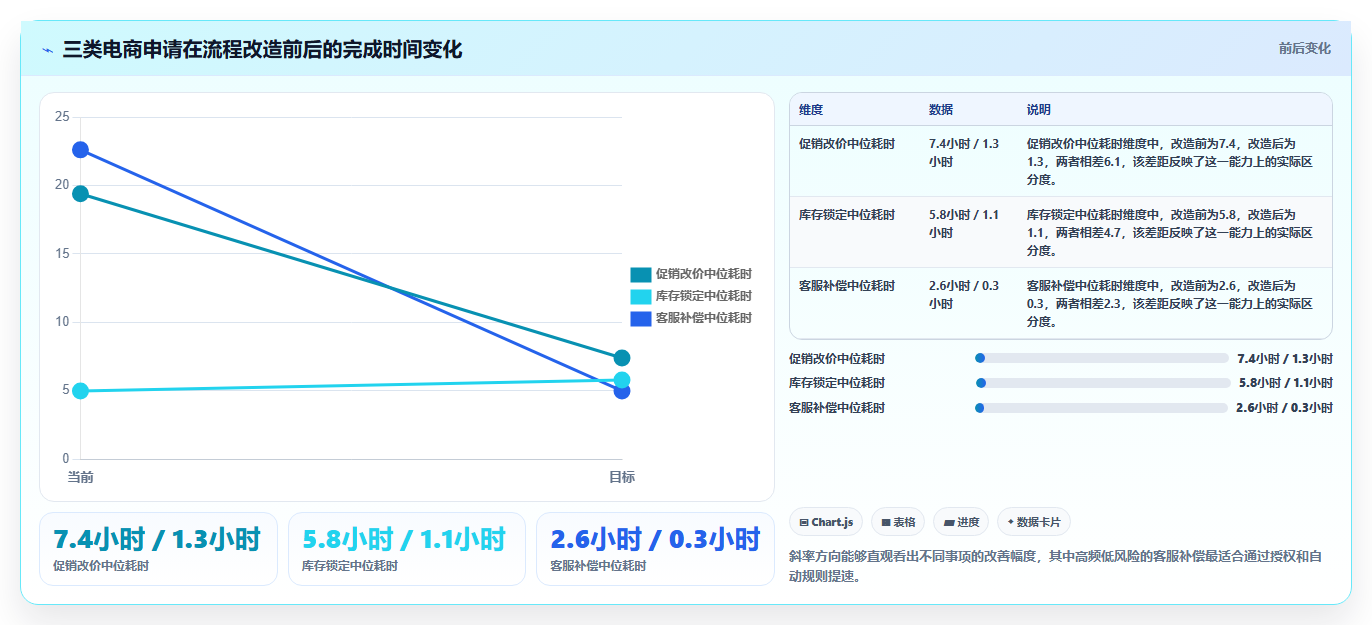Click the 促销改价中位耗时 progress bar

click(1101, 358)
